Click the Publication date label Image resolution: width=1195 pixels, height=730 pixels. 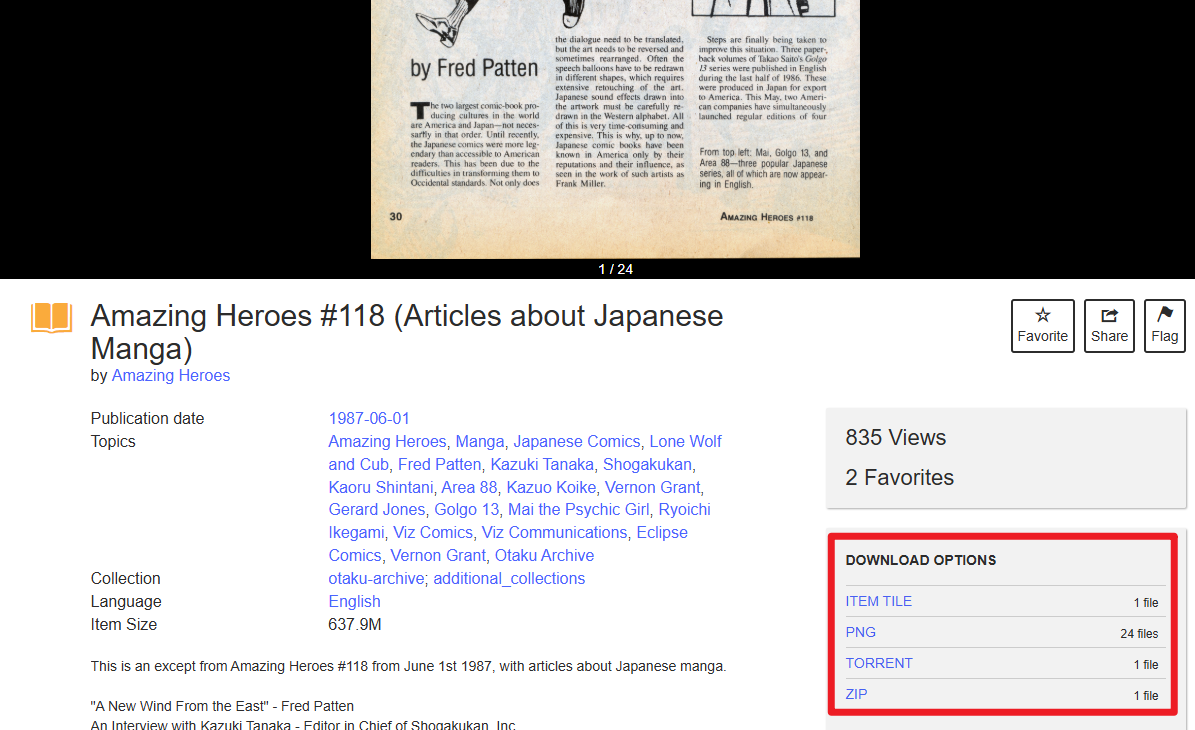pos(147,418)
